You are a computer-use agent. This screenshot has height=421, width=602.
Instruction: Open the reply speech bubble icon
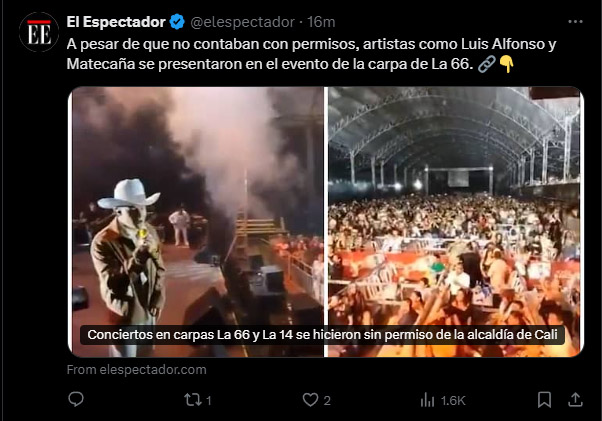[x=76, y=400]
